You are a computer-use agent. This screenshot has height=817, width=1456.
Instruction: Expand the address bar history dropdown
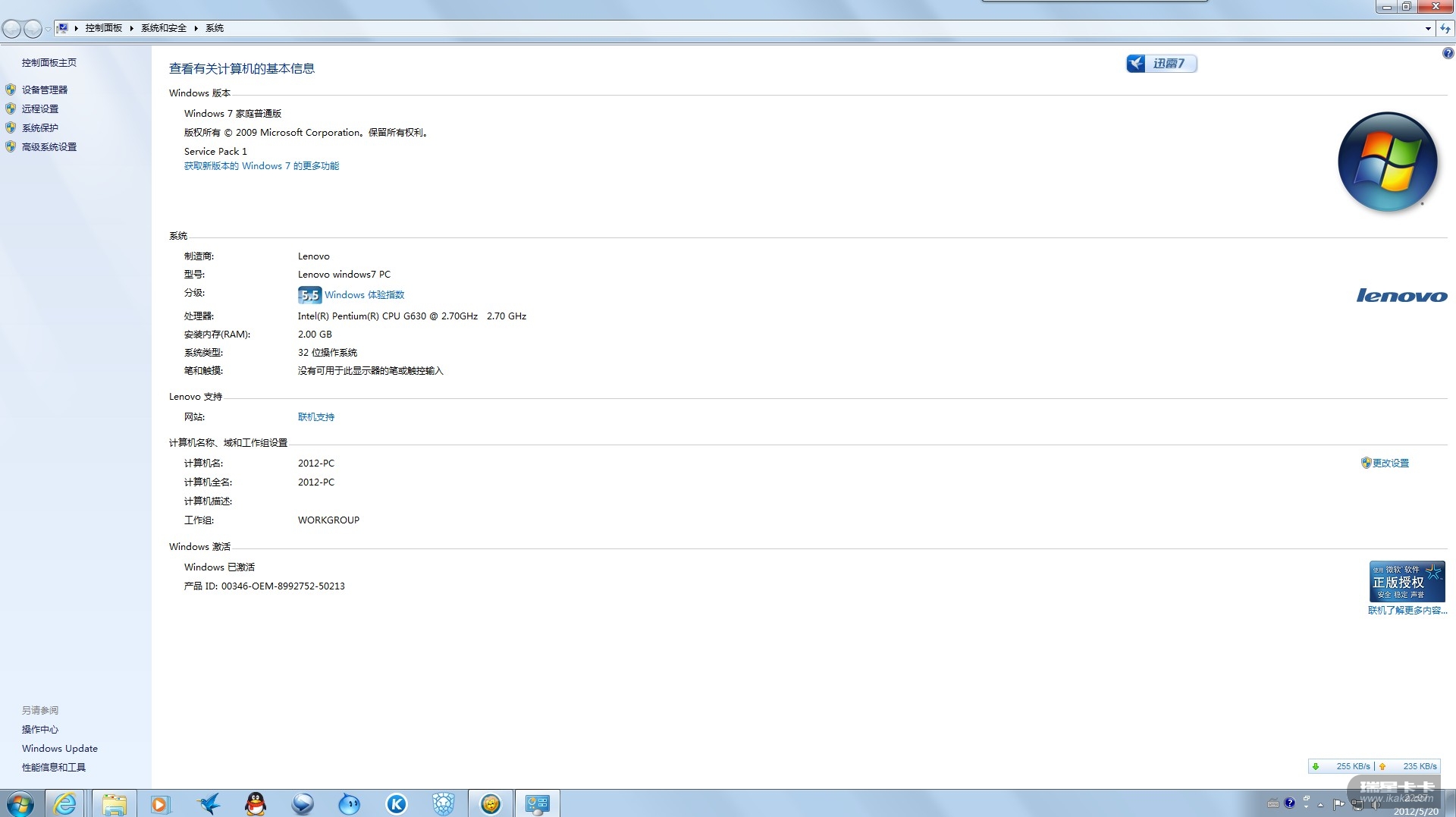tap(1428, 28)
